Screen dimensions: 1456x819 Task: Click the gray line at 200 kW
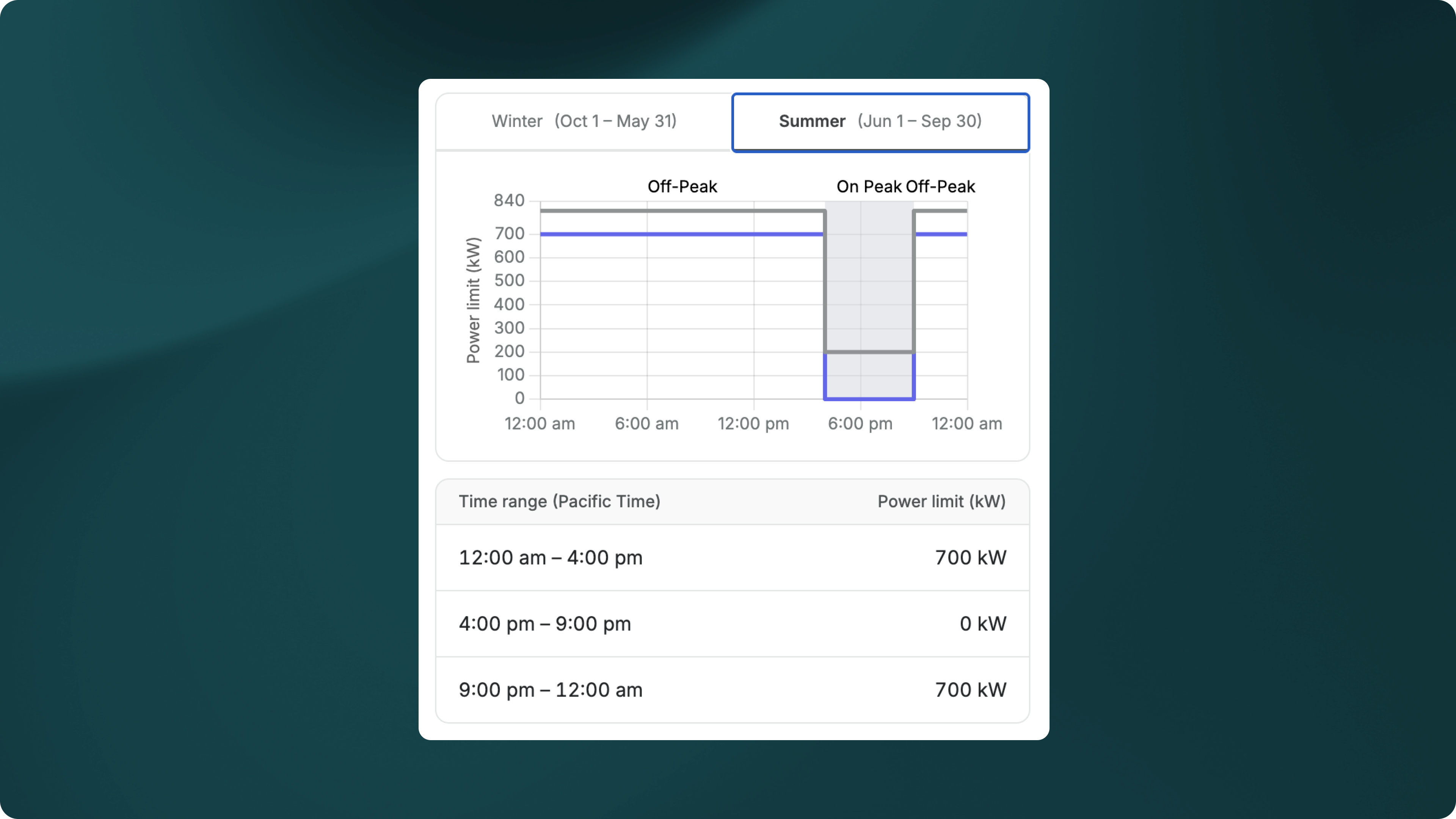click(869, 352)
